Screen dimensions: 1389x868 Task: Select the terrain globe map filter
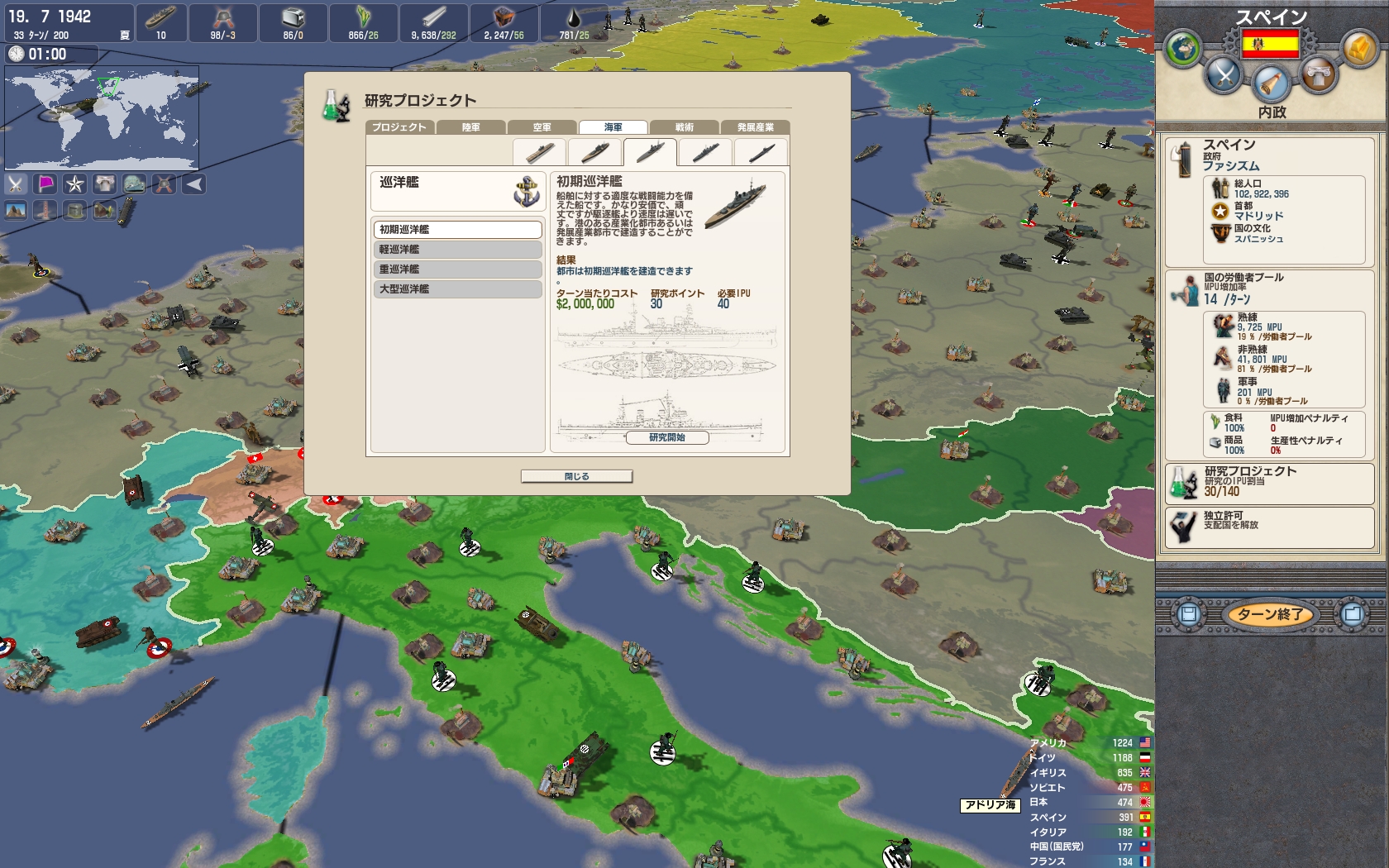pyautogui.click(x=135, y=184)
